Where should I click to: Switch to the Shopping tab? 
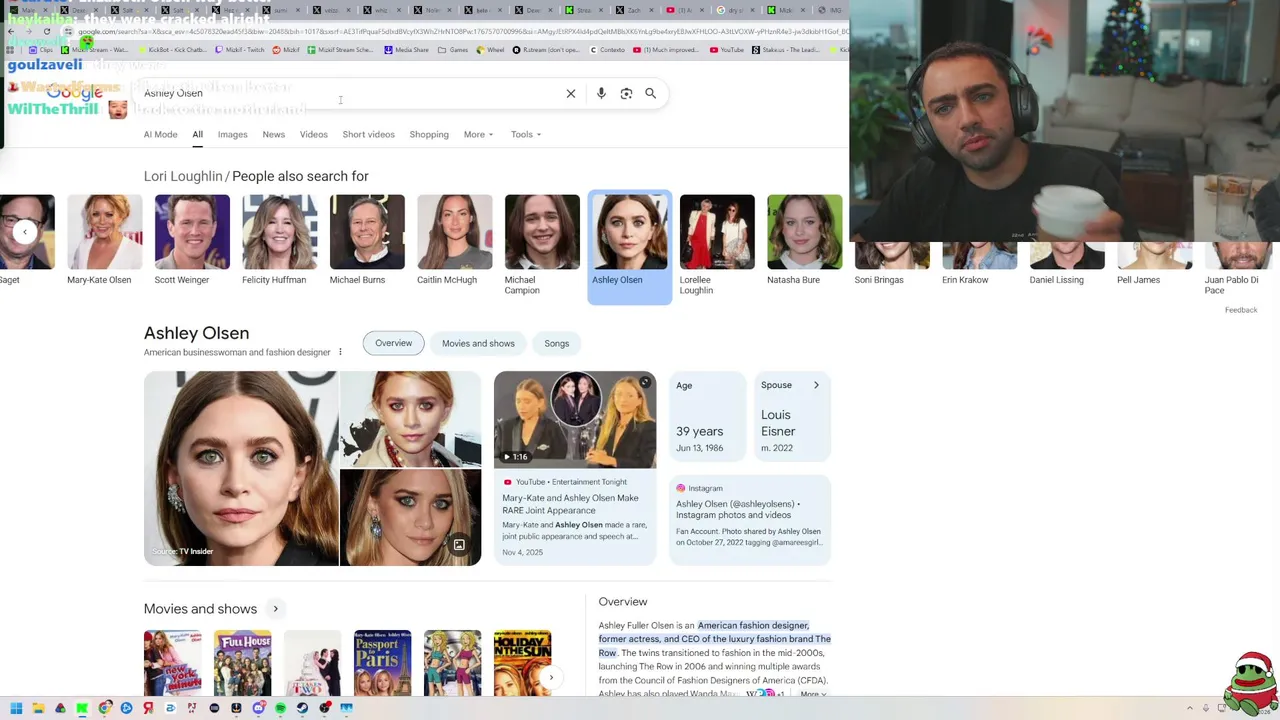429,134
